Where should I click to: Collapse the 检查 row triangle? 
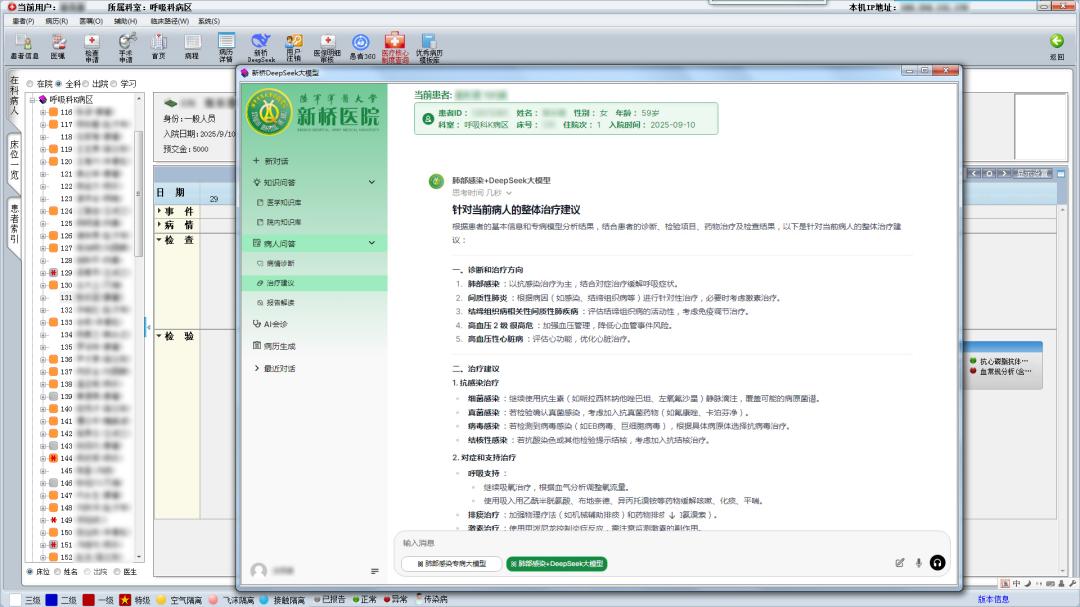coord(159,240)
